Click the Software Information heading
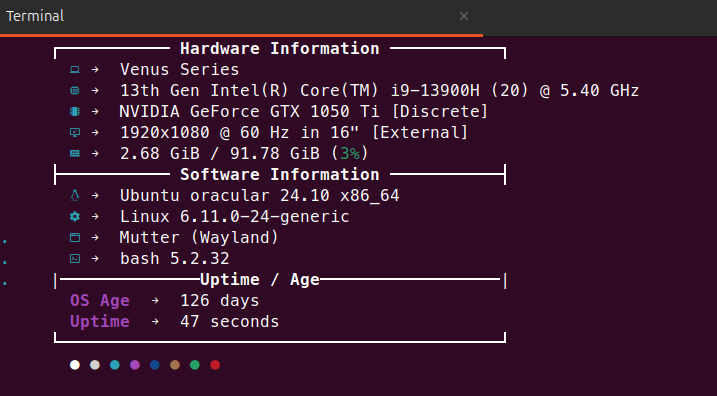The width and height of the screenshot is (717, 396). [x=279, y=175]
